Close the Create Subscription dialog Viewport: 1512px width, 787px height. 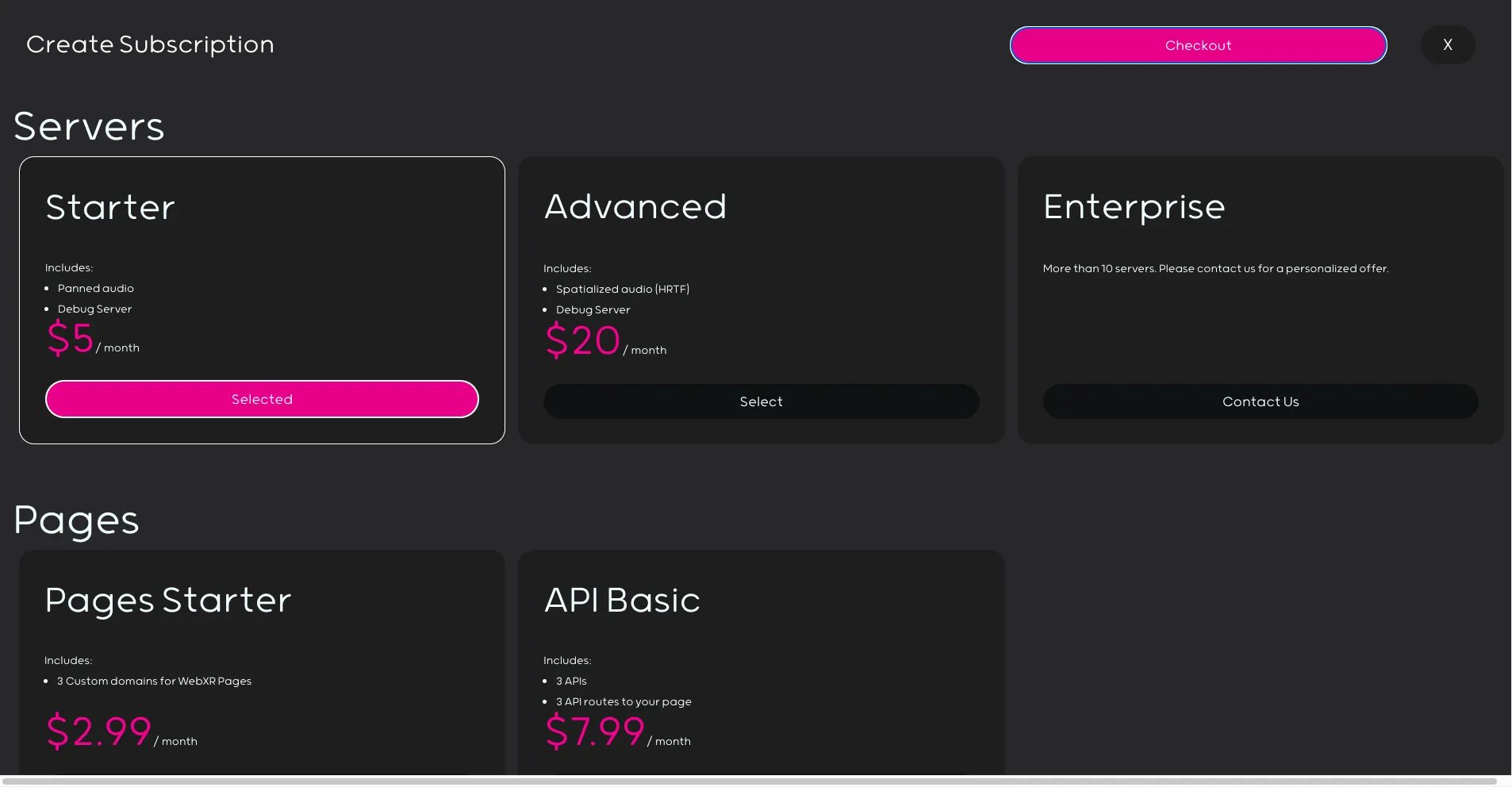[1448, 45]
